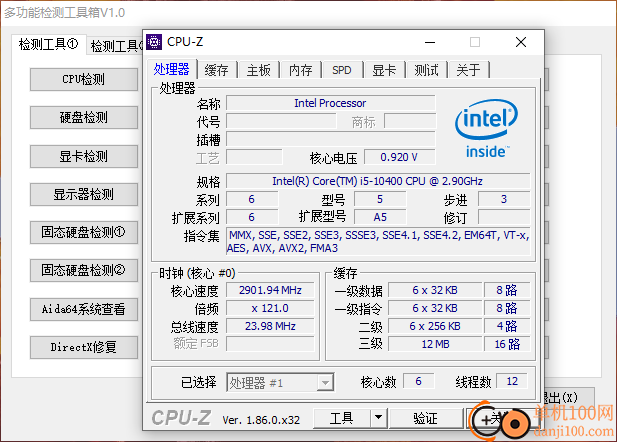Click the 工具 button in CPU-Z
Image resolution: width=617 pixels, height=442 pixels.
tap(342, 418)
